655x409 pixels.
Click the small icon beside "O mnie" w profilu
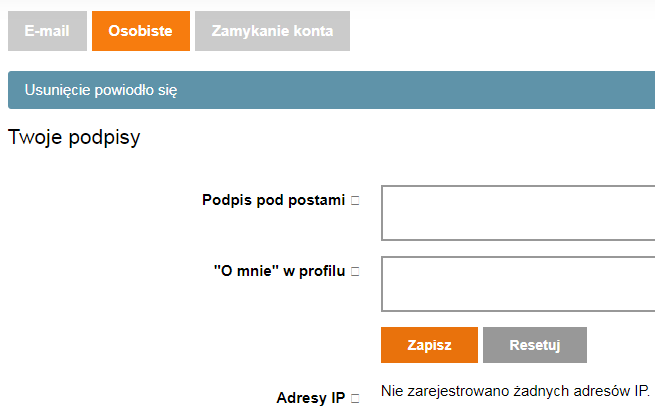tap(355, 271)
